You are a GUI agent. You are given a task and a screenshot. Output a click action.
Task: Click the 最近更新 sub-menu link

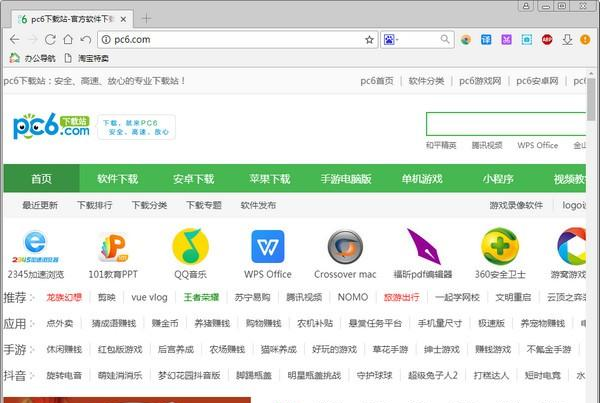pyautogui.click(x=40, y=205)
